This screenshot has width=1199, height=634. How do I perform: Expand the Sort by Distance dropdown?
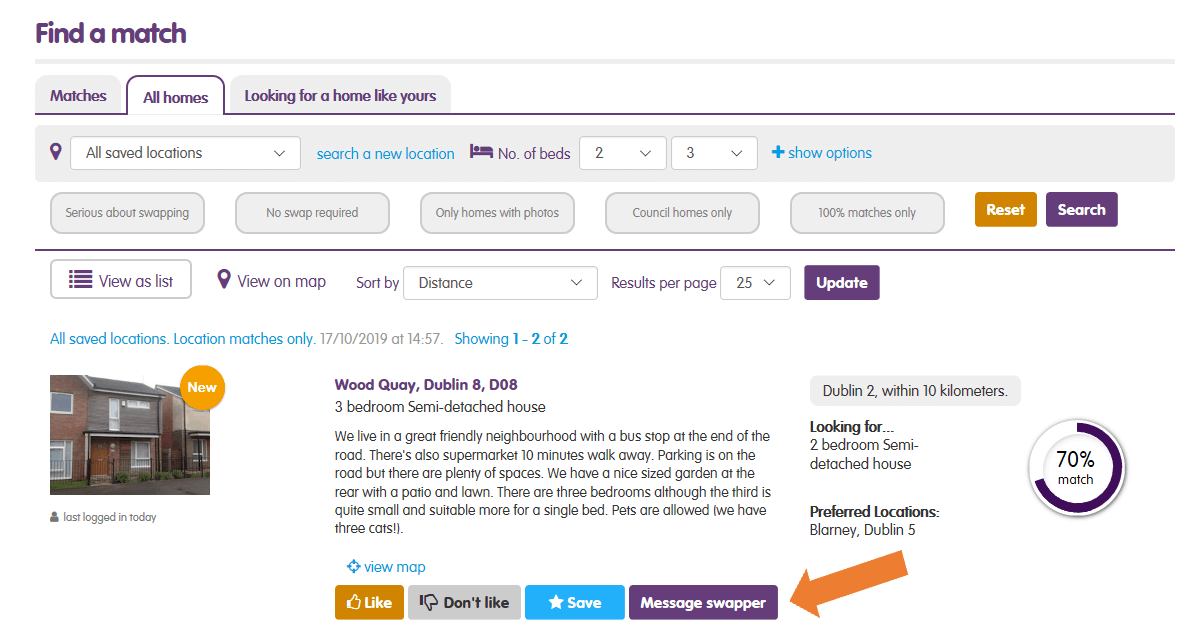pyautogui.click(x=500, y=283)
